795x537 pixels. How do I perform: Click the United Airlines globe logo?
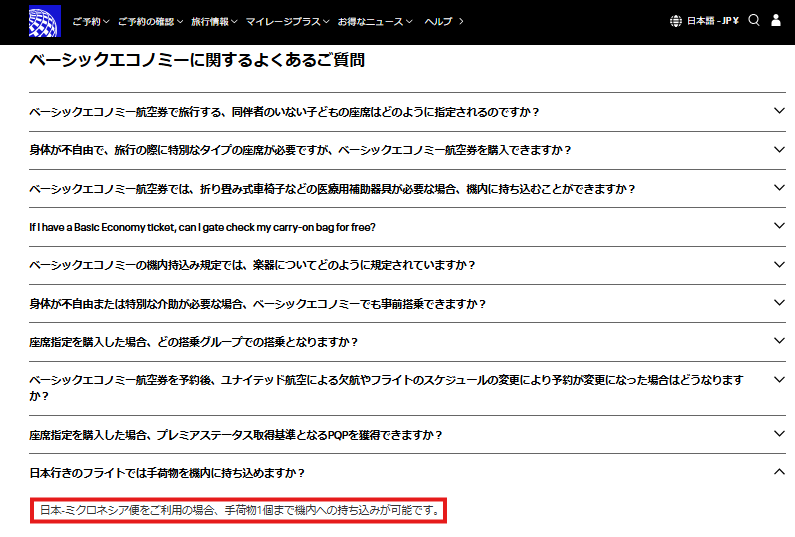[45, 21]
